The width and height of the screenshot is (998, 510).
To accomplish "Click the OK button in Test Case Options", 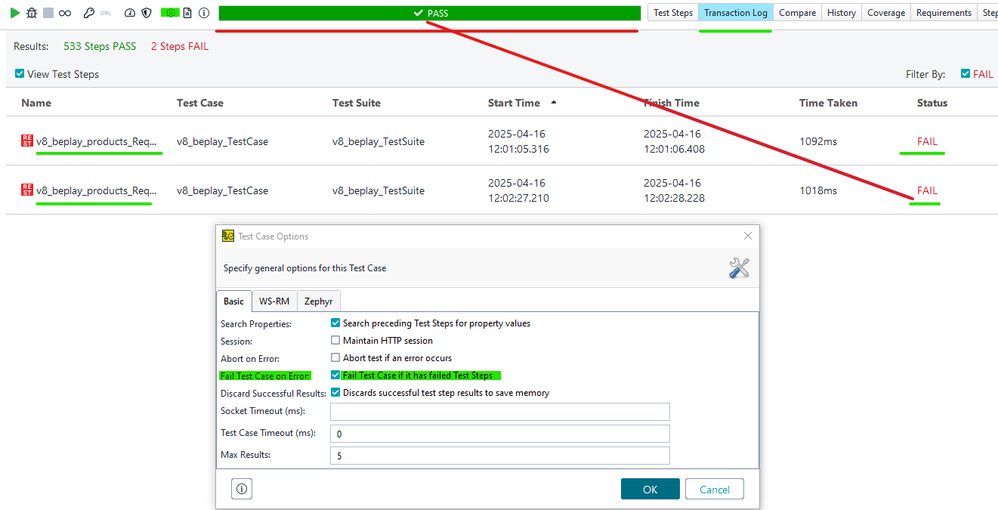I will click(x=650, y=489).
